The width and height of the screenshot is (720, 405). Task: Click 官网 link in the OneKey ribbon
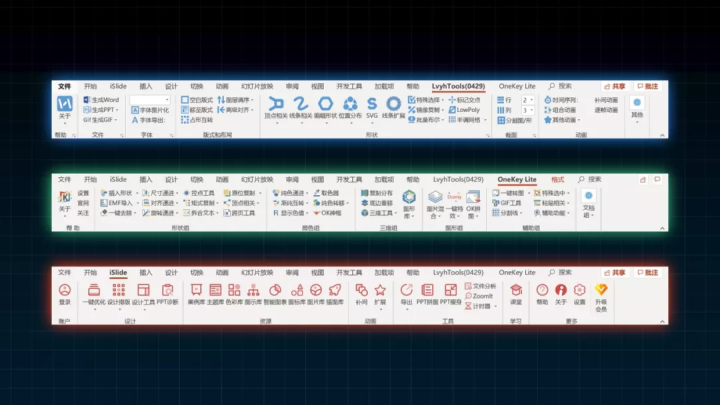(83, 203)
